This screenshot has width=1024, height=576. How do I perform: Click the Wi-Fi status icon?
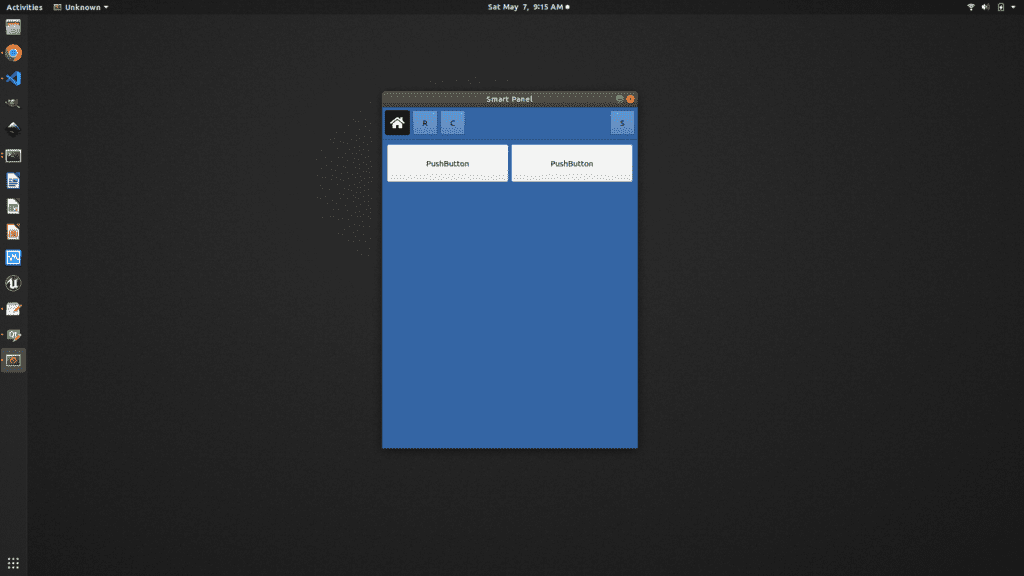pos(970,7)
